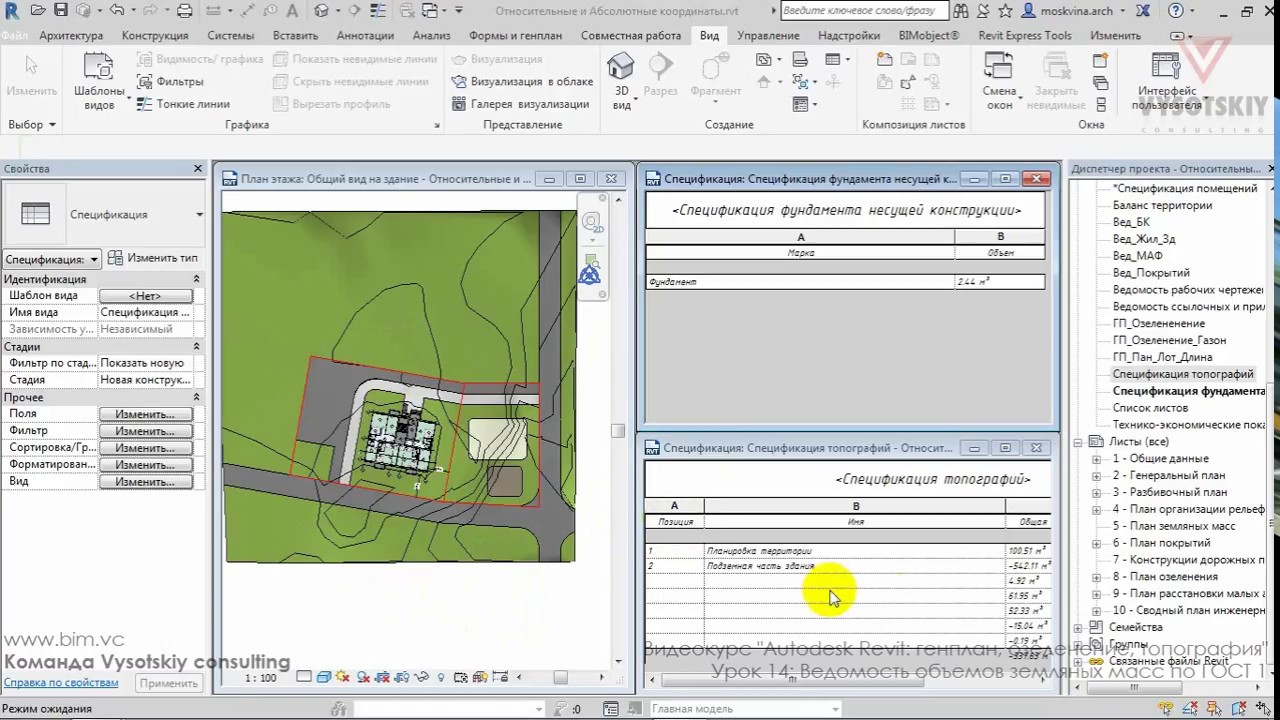This screenshot has height=720, width=1280.
Task: Click Изменить button for Сортировка/Группирование
Action: pos(145,448)
